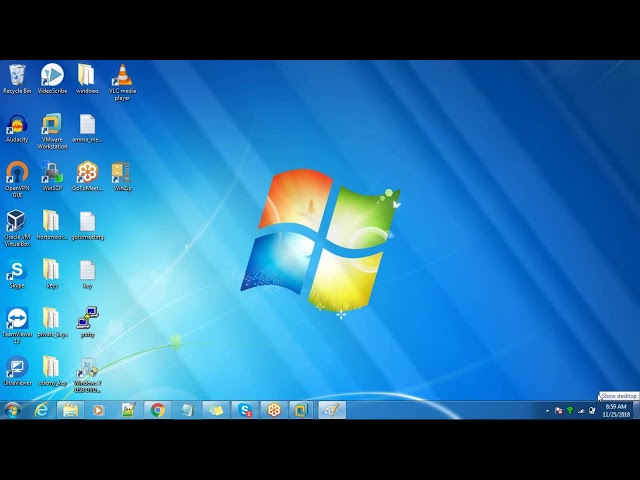Select the WinSCP desktop shortcut
Screen dimensions: 640x480
tap(52, 176)
